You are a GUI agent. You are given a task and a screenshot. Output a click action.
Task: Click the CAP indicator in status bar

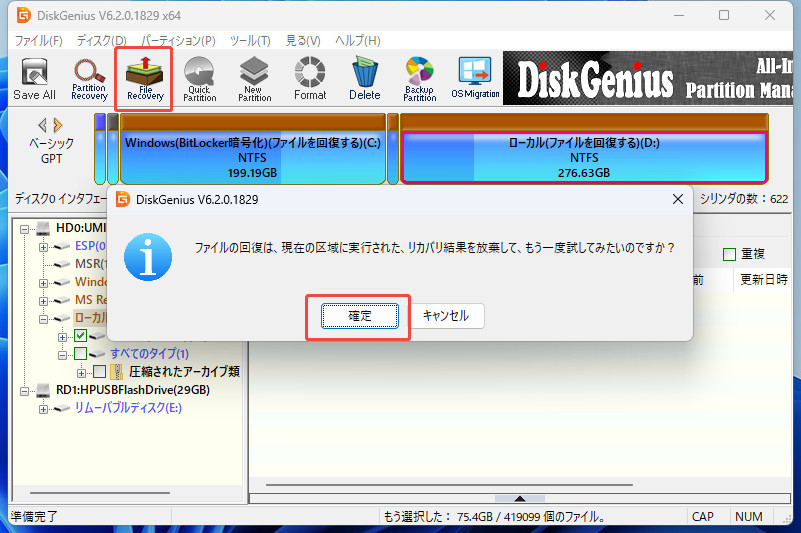[x=702, y=517]
